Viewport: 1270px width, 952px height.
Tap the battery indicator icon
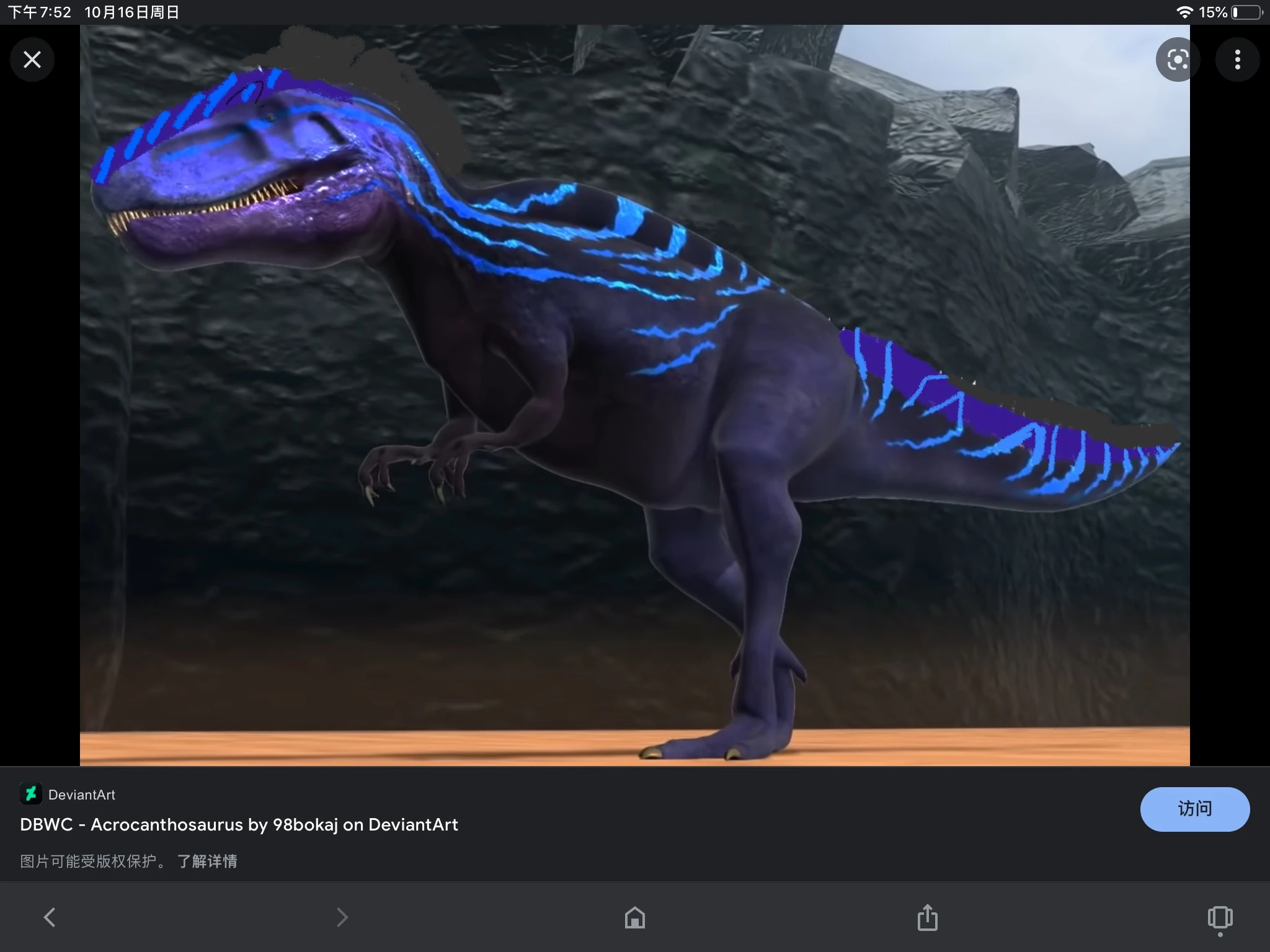coord(1247,12)
